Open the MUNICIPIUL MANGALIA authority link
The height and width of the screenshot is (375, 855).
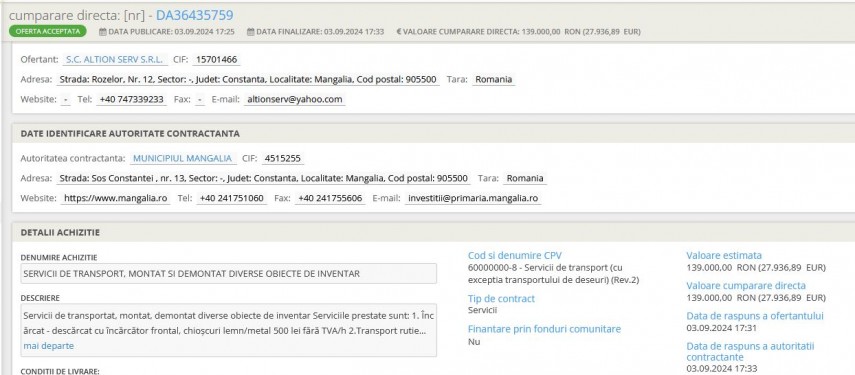[183, 159]
